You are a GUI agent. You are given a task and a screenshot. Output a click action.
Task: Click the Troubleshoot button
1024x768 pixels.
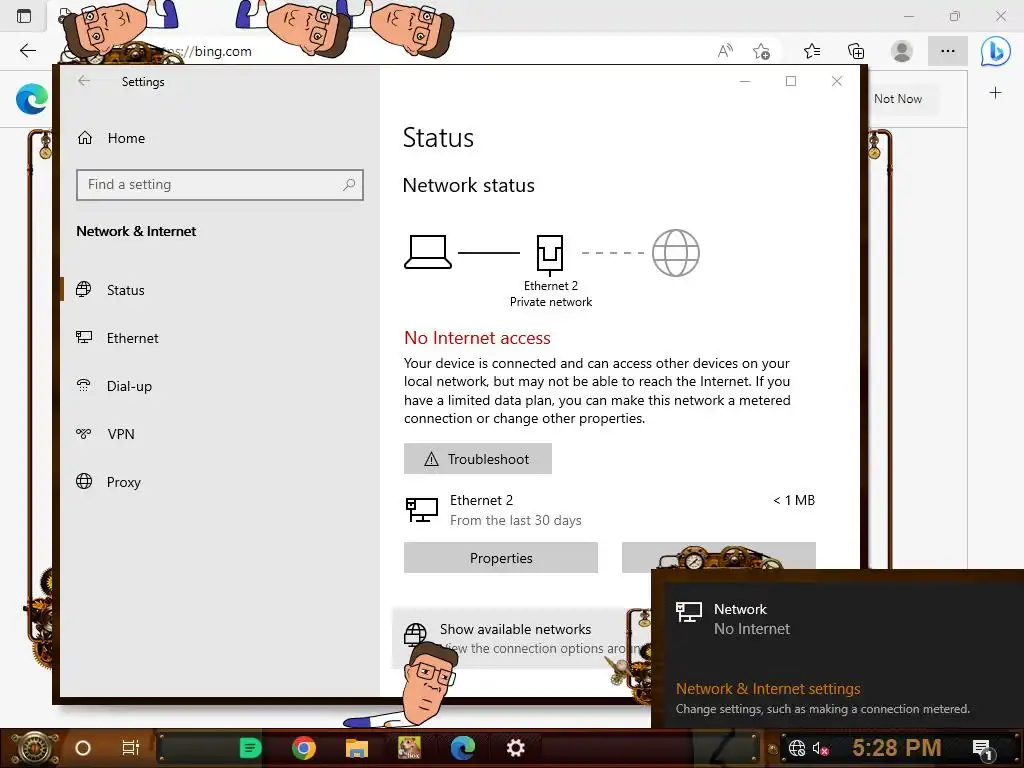477,458
